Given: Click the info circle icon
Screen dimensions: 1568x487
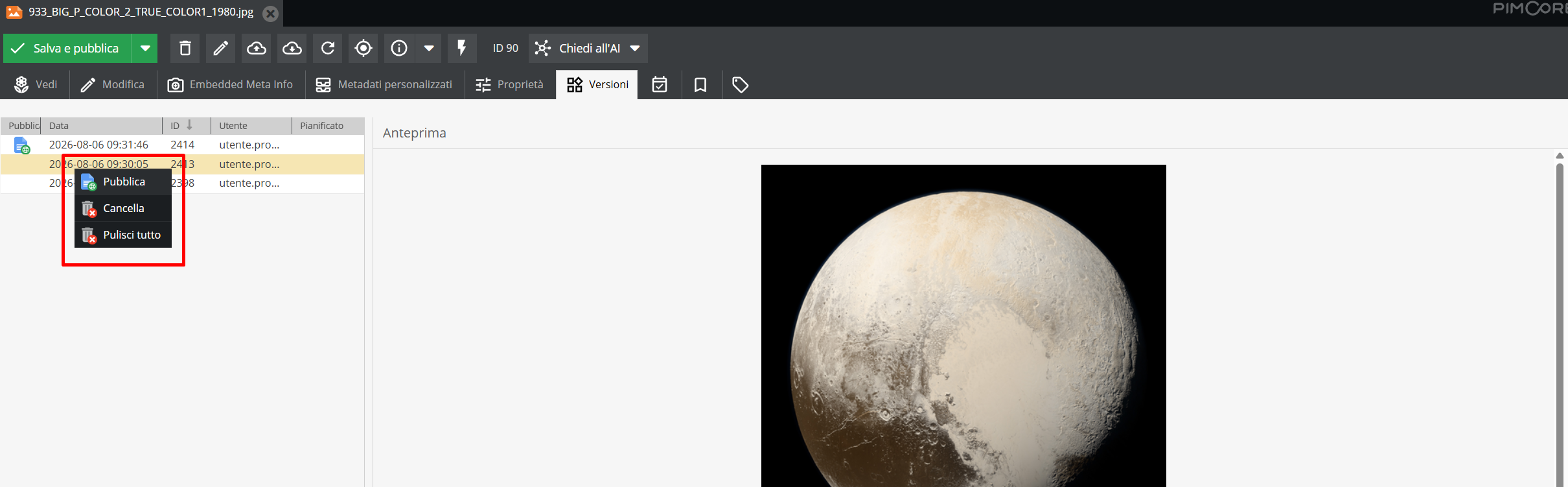Looking at the screenshot, I should point(399,48).
